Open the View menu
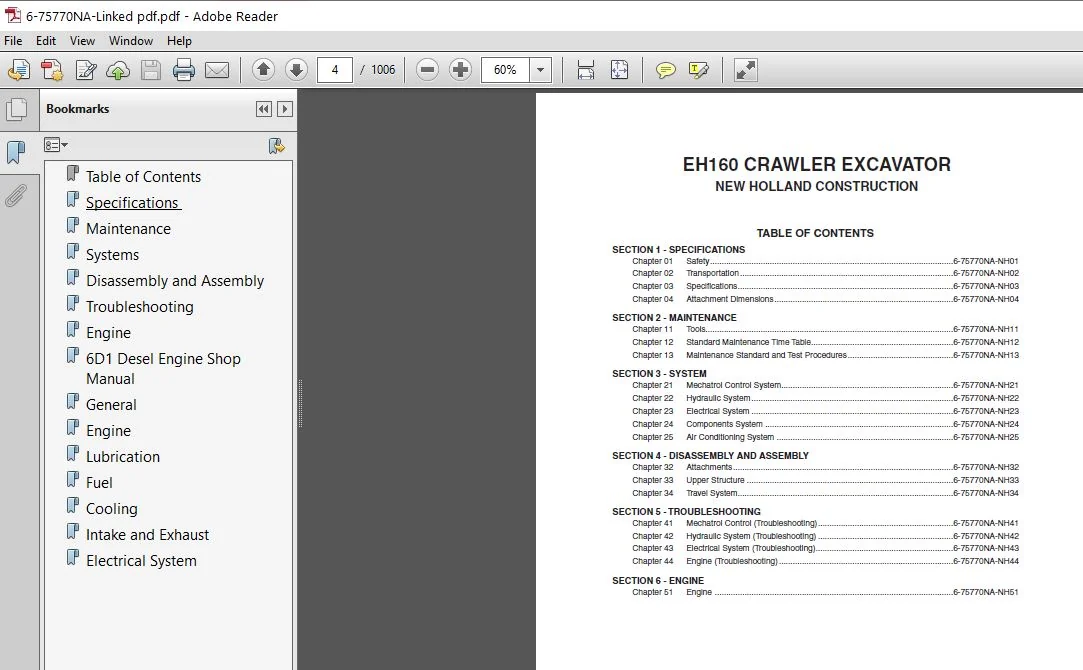Image resolution: width=1083 pixels, height=670 pixels. coord(82,41)
